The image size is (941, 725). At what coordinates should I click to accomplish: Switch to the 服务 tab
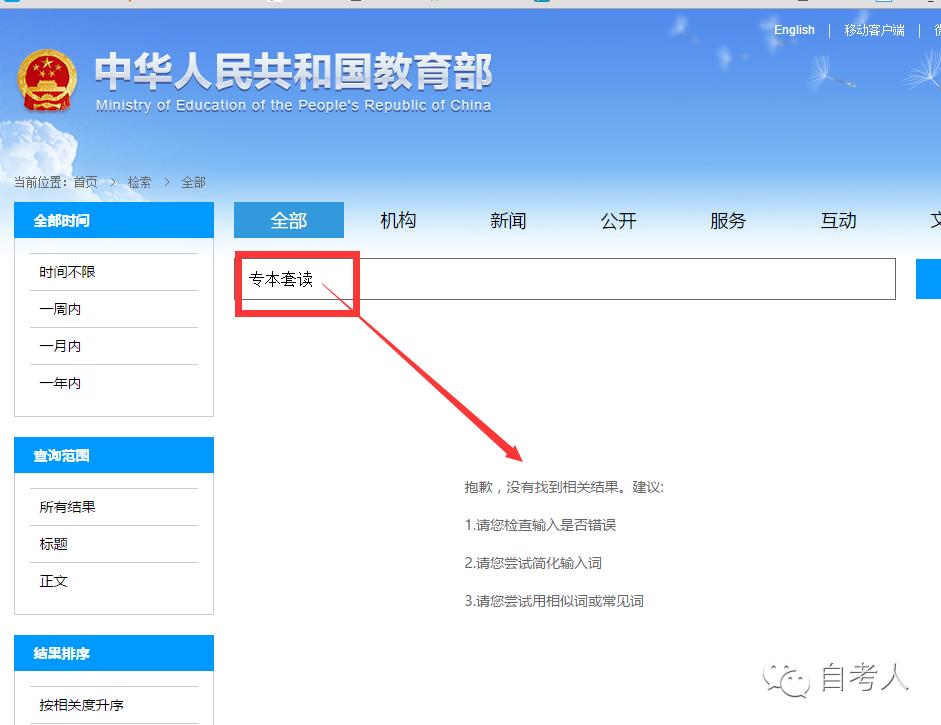tap(728, 220)
